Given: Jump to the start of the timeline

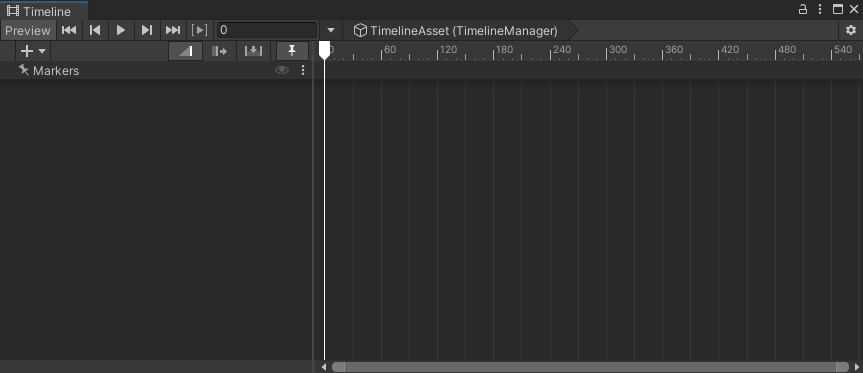Looking at the screenshot, I should click(x=69, y=30).
